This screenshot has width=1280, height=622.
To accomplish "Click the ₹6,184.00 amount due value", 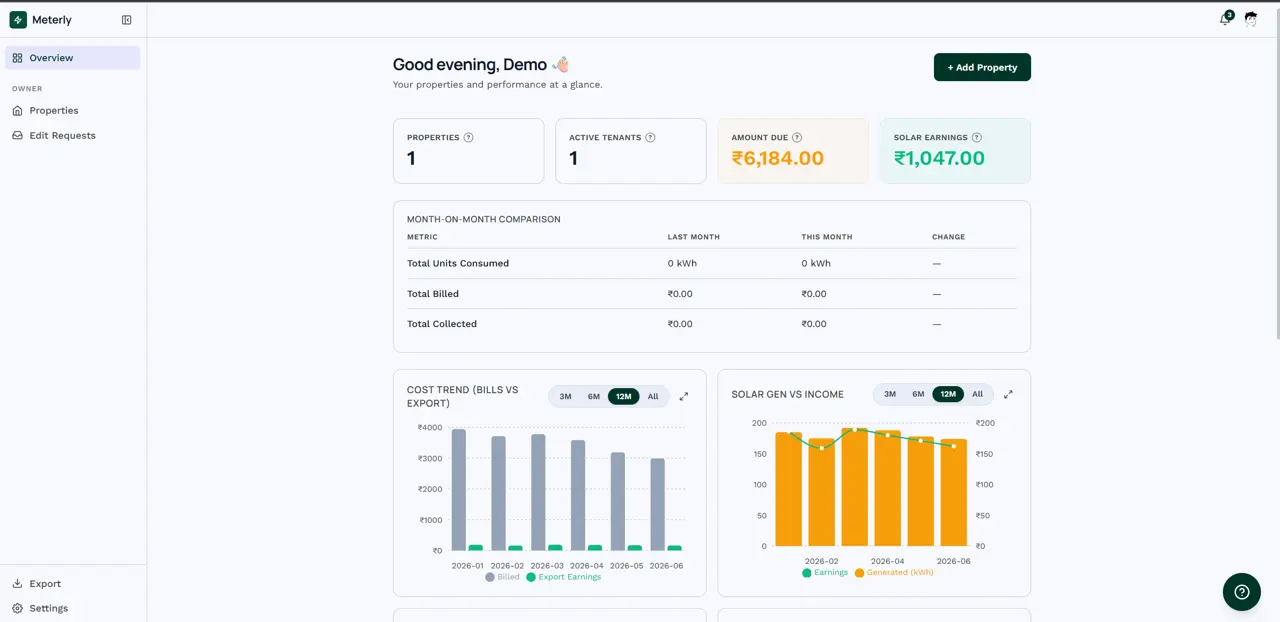I will coord(778,158).
